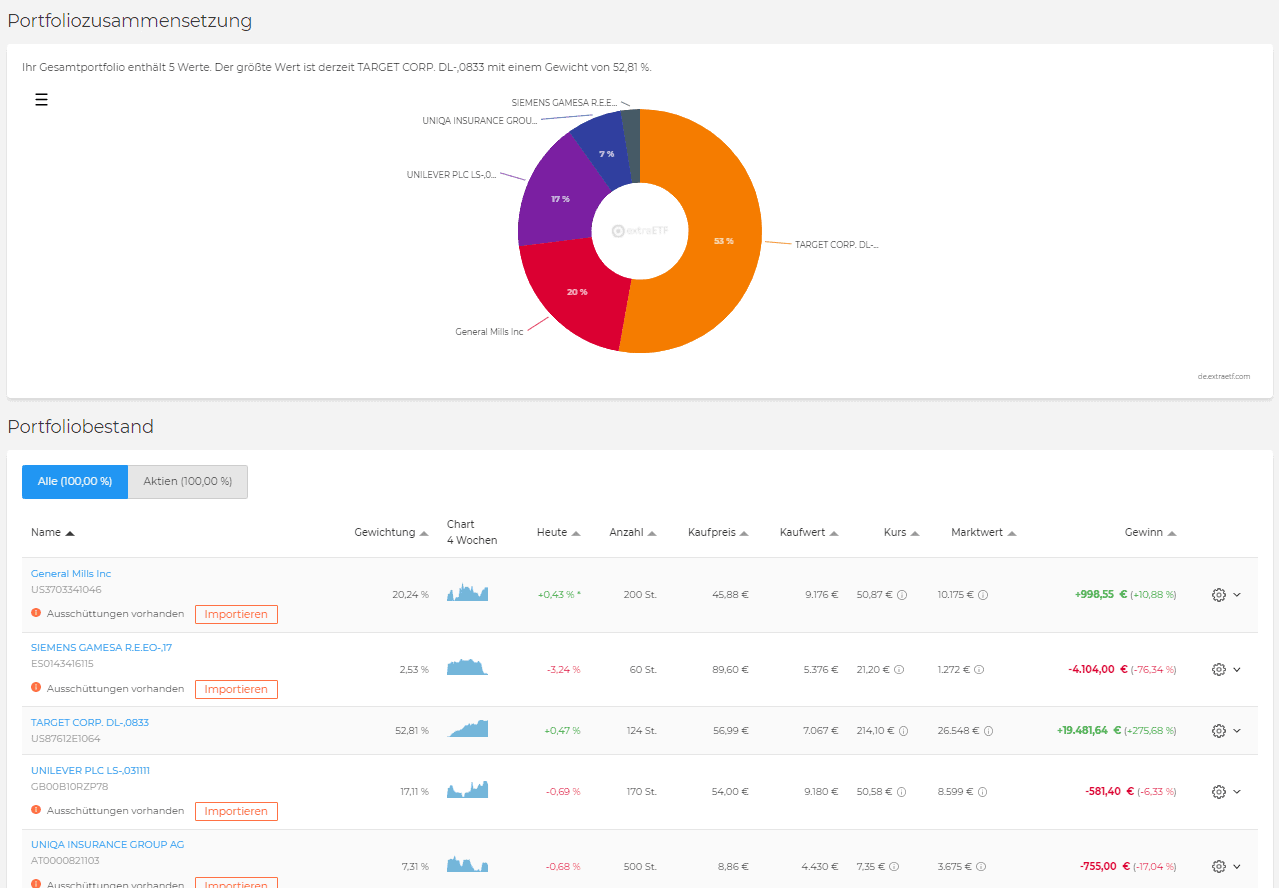Screen dimensions: 1279x888
Task: Open settings gear for SIEMENS GAMESA row
Action: pos(1218,669)
